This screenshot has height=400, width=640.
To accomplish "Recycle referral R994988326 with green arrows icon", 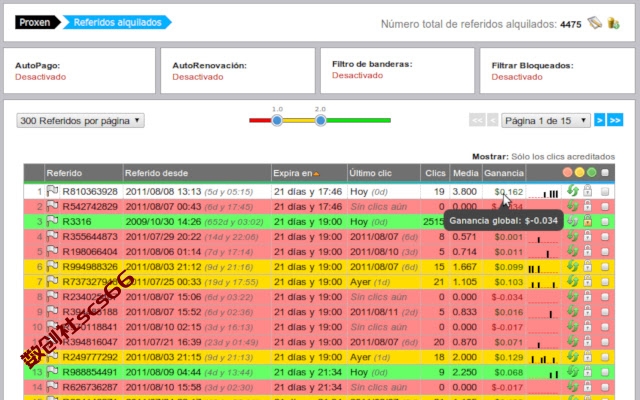I will [x=573, y=266].
